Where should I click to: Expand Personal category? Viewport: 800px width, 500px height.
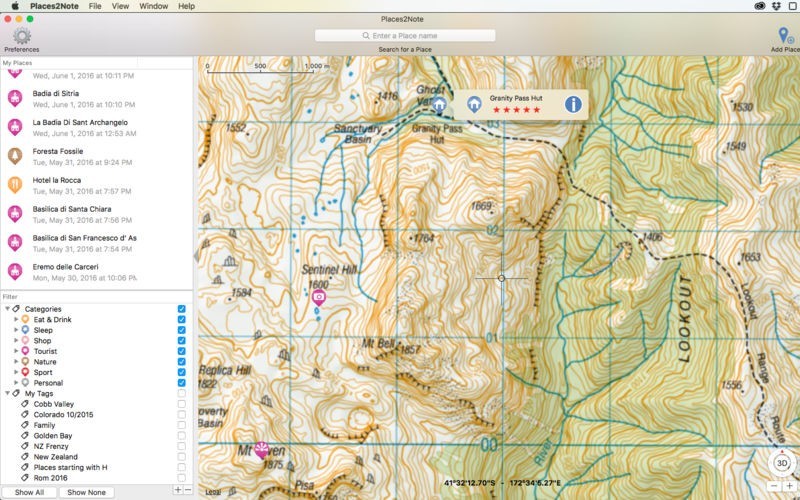click(16, 383)
